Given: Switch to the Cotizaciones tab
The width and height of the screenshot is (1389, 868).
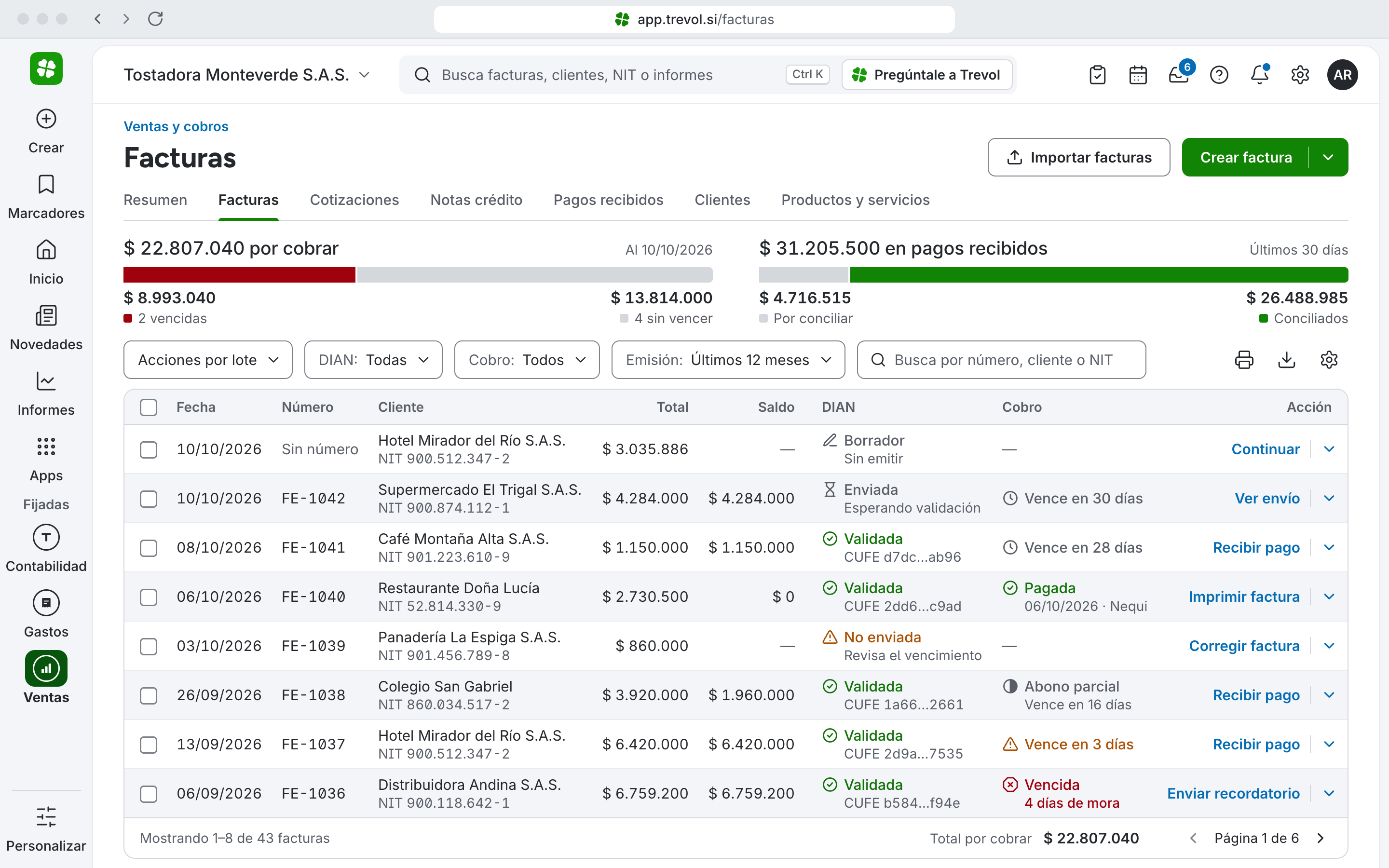Looking at the screenshot, I should coord(354,200).
